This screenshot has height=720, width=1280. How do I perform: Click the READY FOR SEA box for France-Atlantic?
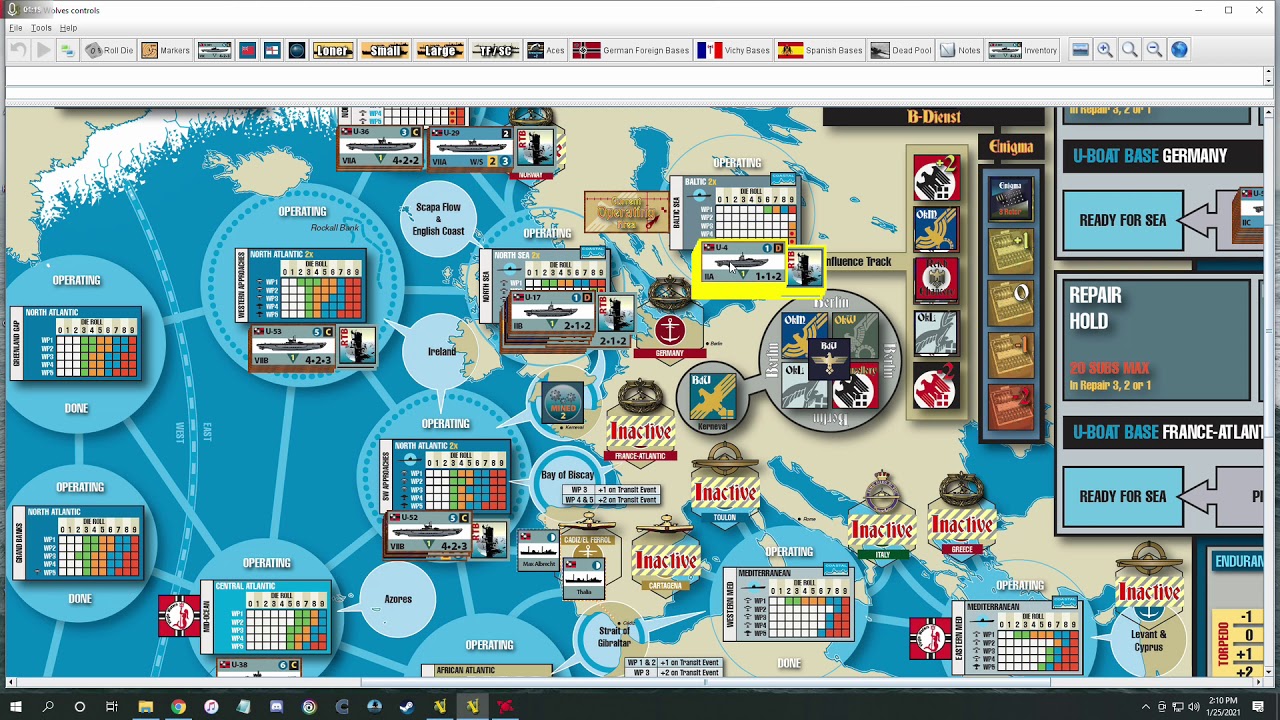(x=1122, y=496)
